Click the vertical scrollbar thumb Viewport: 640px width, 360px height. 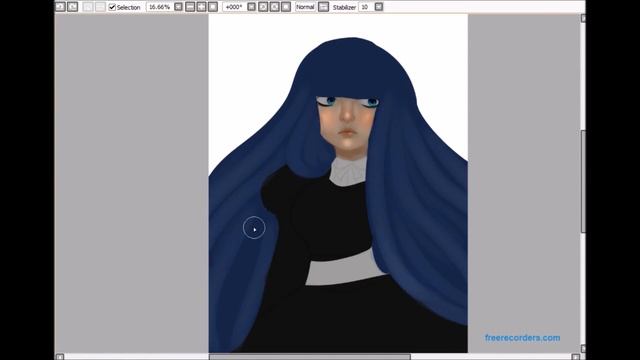[x=583, y=182]
